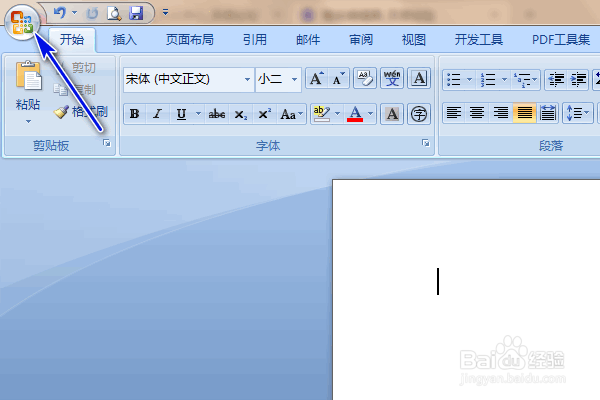
Task: Open the PDF工具集 tab
Action: (x=561, y=39)
